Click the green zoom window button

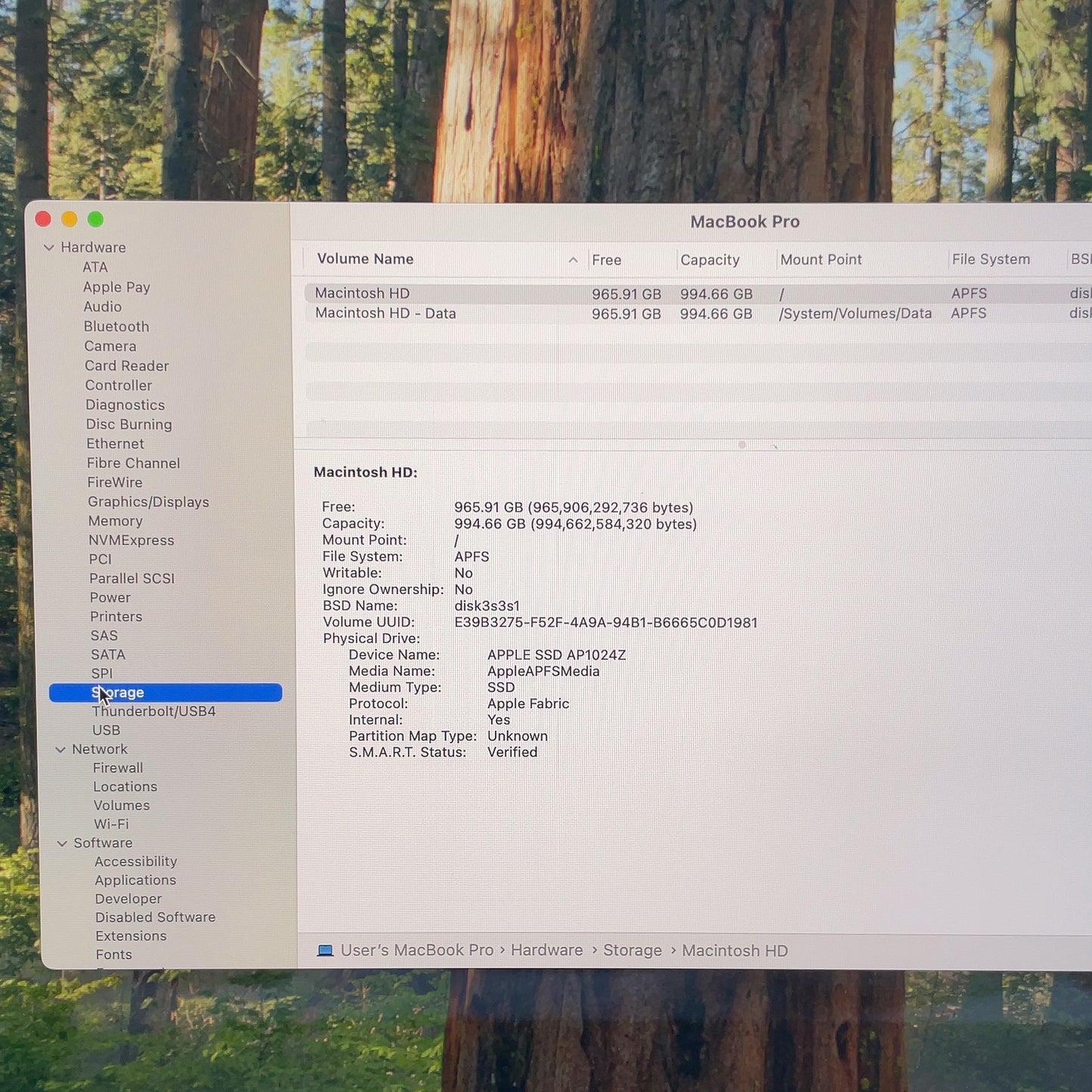[95, 219]
